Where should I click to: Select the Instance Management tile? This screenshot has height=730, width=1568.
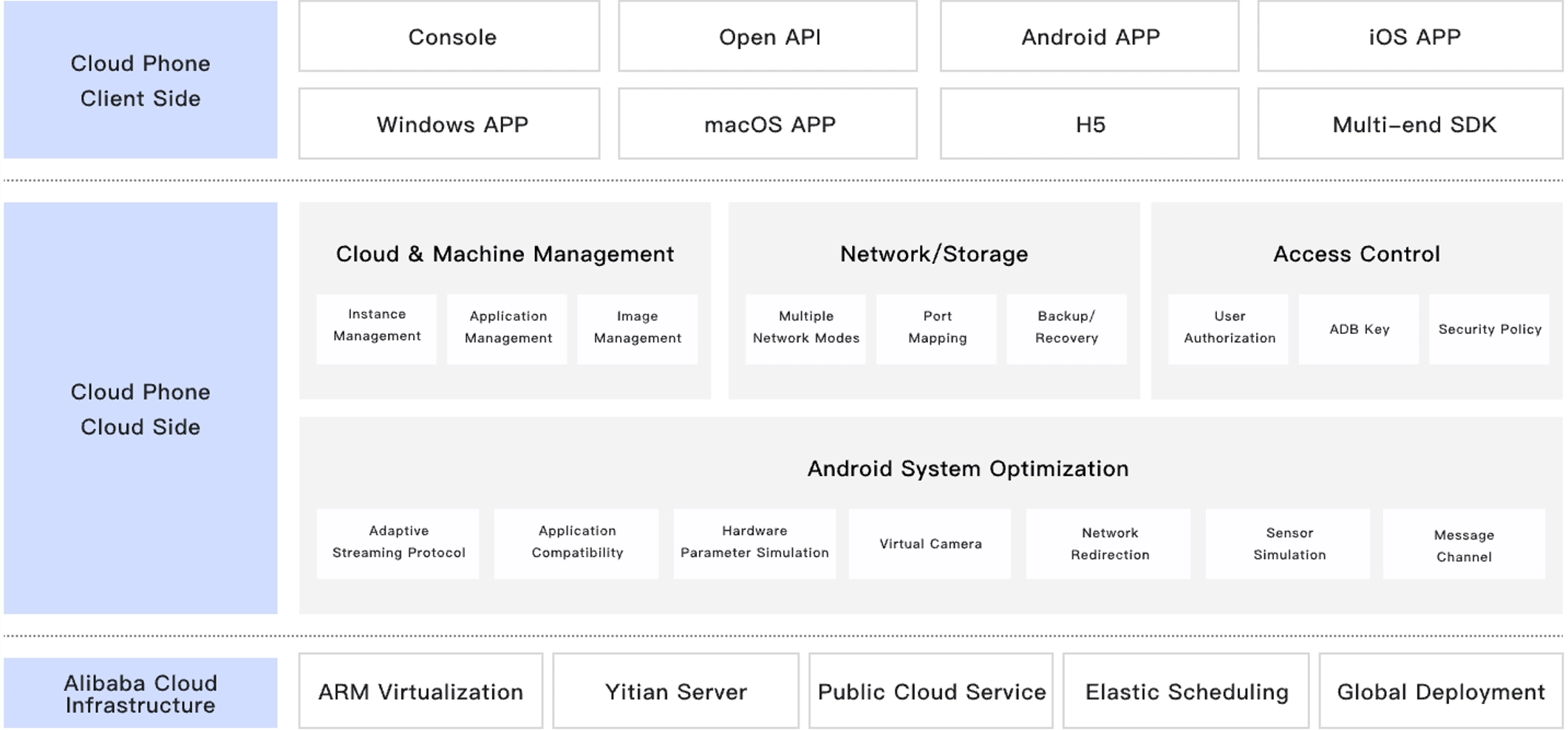pos(377,329)
